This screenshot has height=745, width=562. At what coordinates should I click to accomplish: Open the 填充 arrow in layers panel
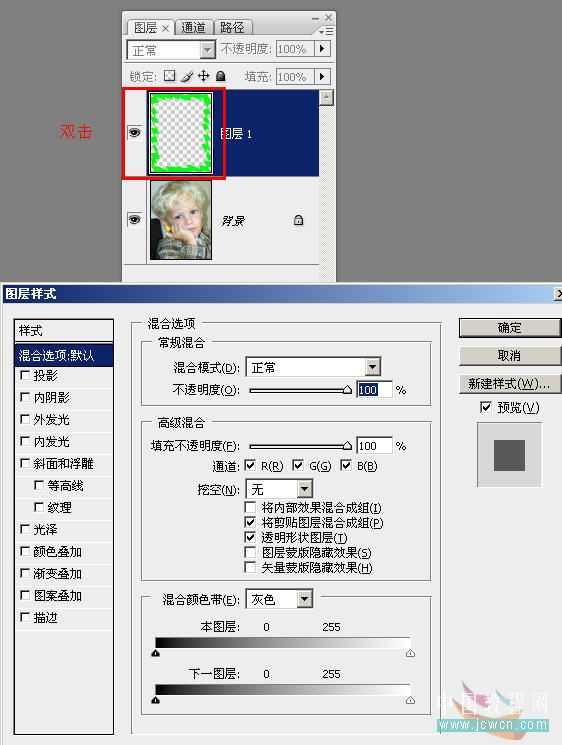click(x=322, y=76)
